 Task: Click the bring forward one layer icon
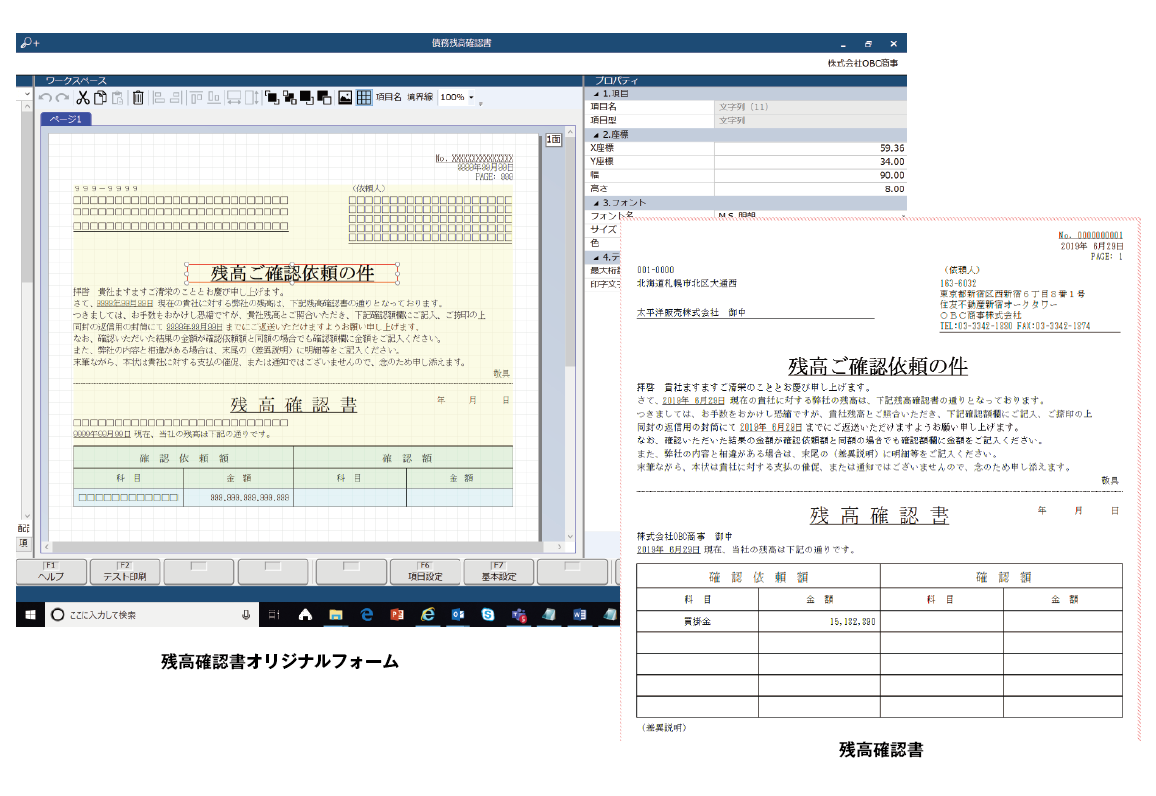[307, 97]
